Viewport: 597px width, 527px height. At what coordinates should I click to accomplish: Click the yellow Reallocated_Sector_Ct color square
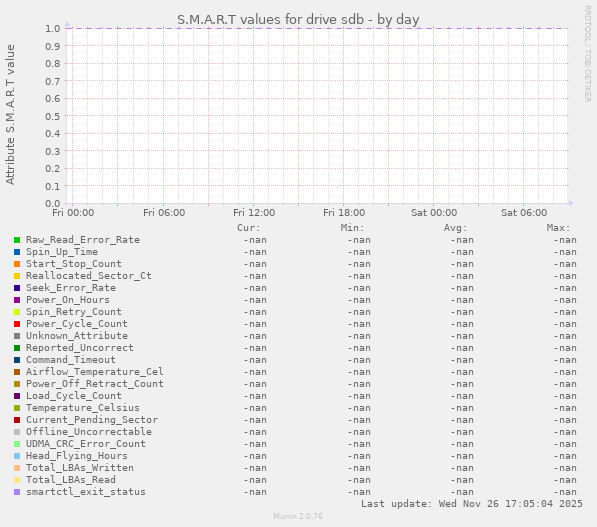point(17,276)
